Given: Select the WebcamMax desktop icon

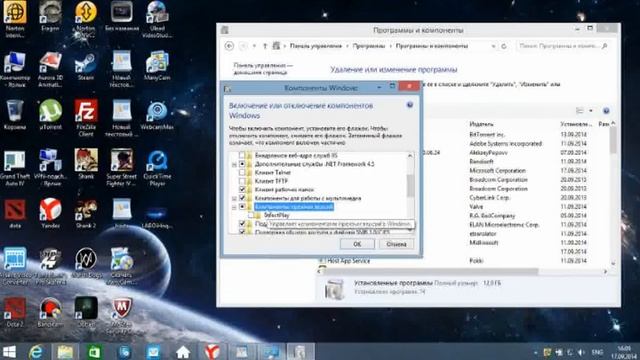Looking at the screenshot, I should tap(157, 115).
